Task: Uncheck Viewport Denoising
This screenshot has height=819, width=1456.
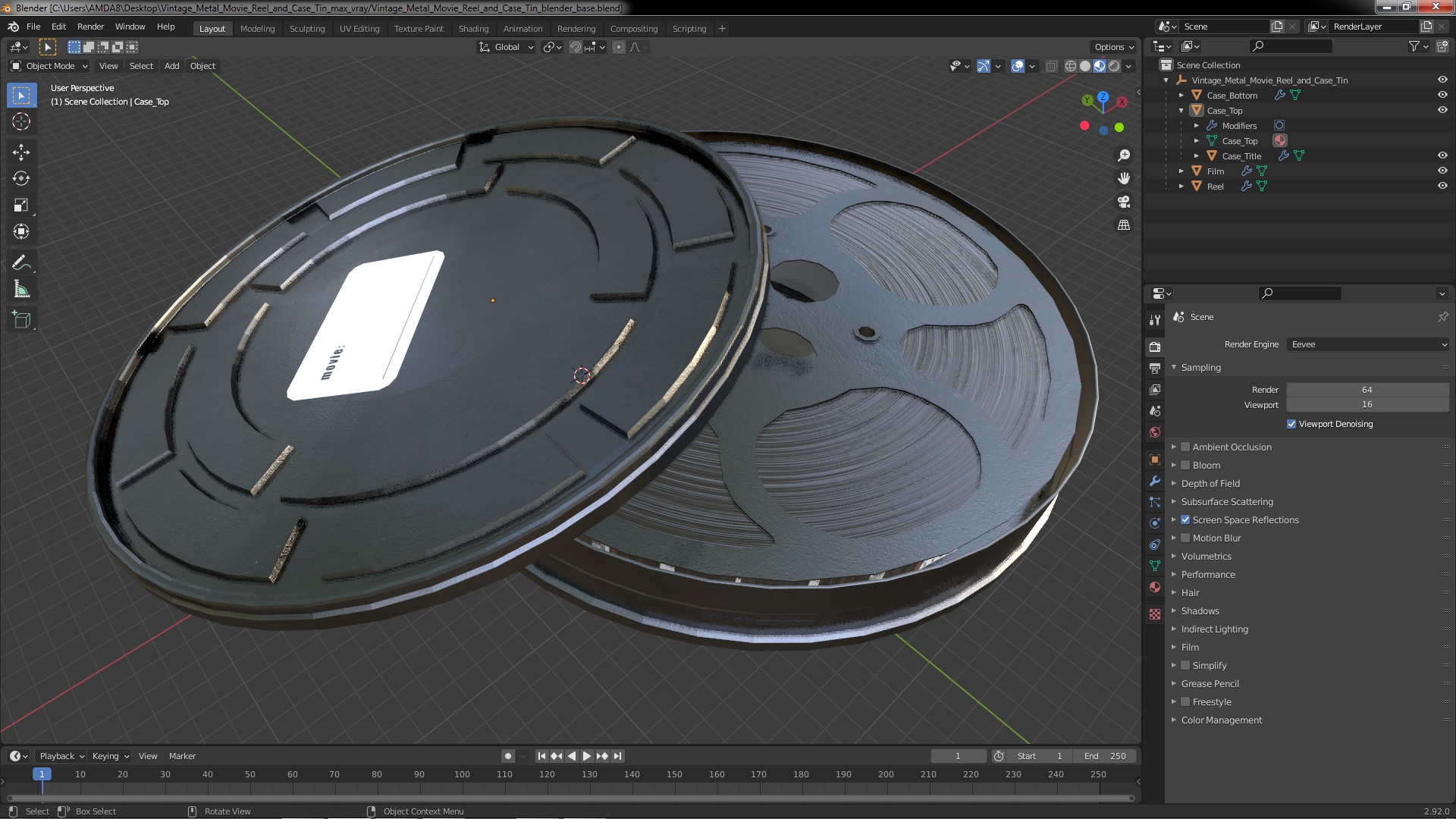Action: click(x=1291, y=424)
